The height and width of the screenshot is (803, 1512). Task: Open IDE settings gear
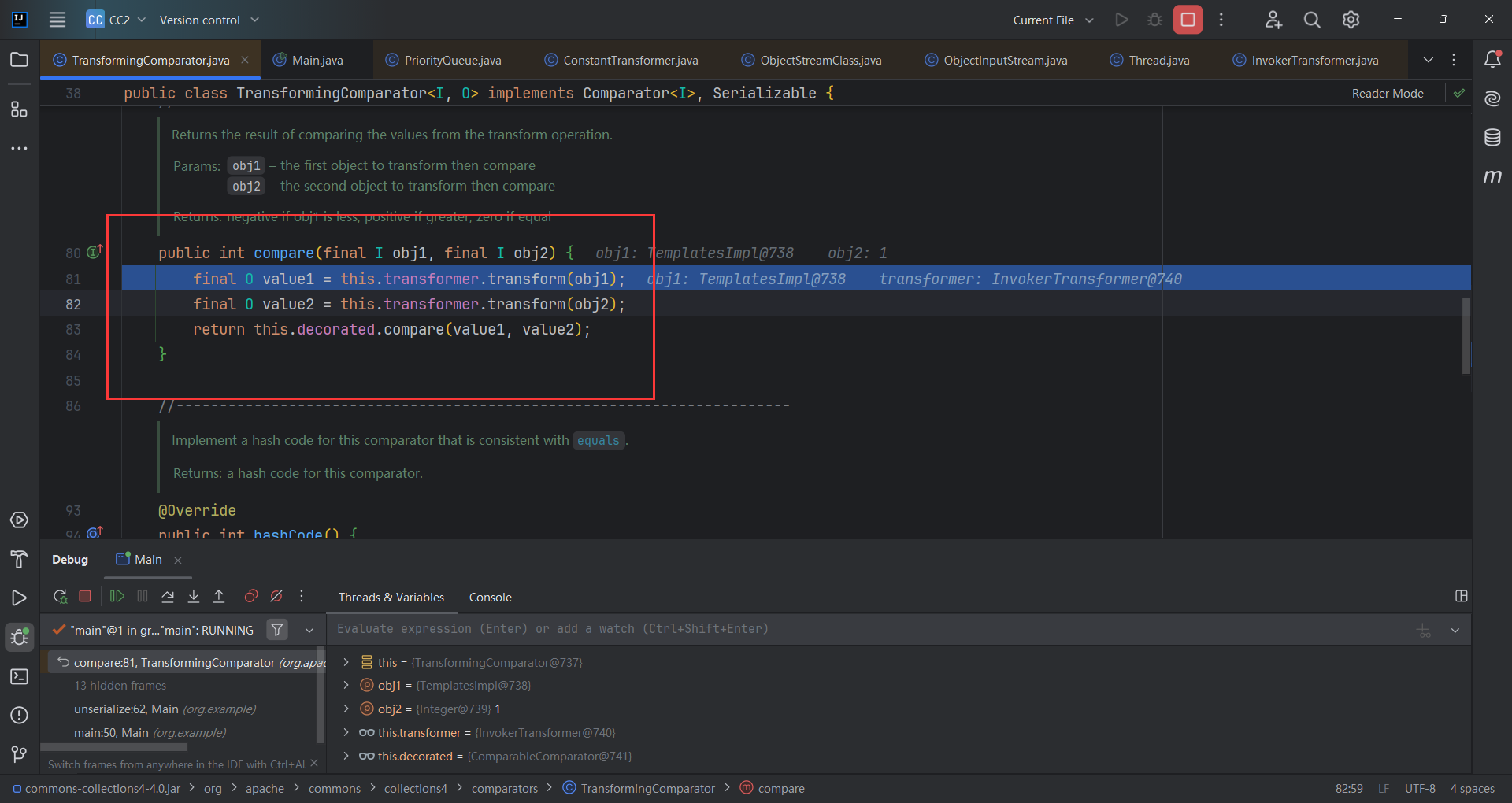point(1351,20)
